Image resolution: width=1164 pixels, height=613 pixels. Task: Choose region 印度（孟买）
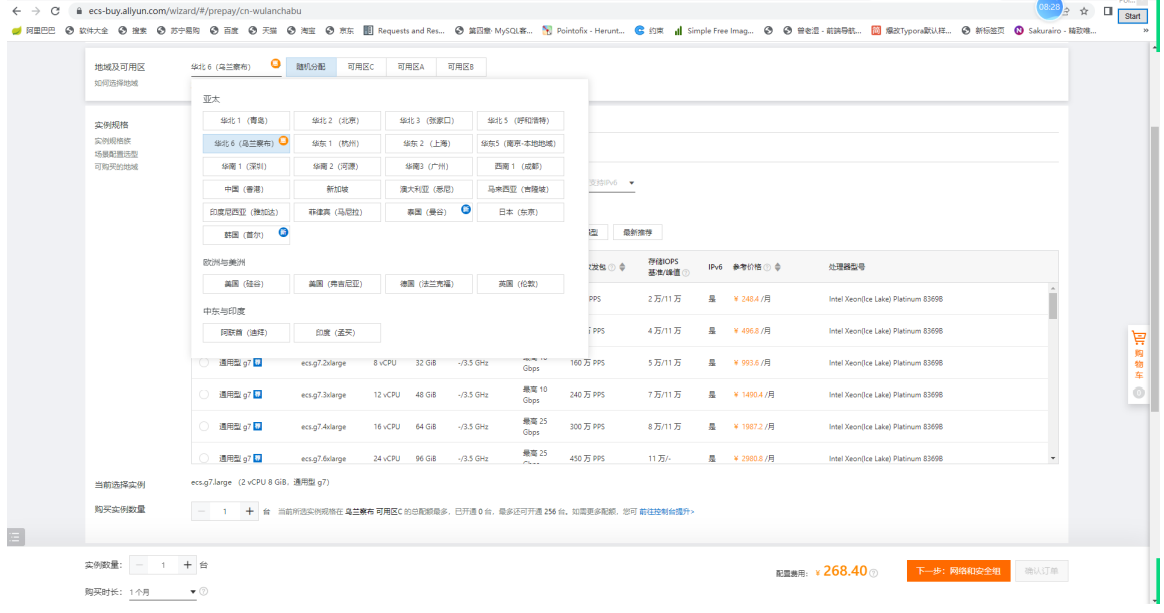[x=337, y=332]
